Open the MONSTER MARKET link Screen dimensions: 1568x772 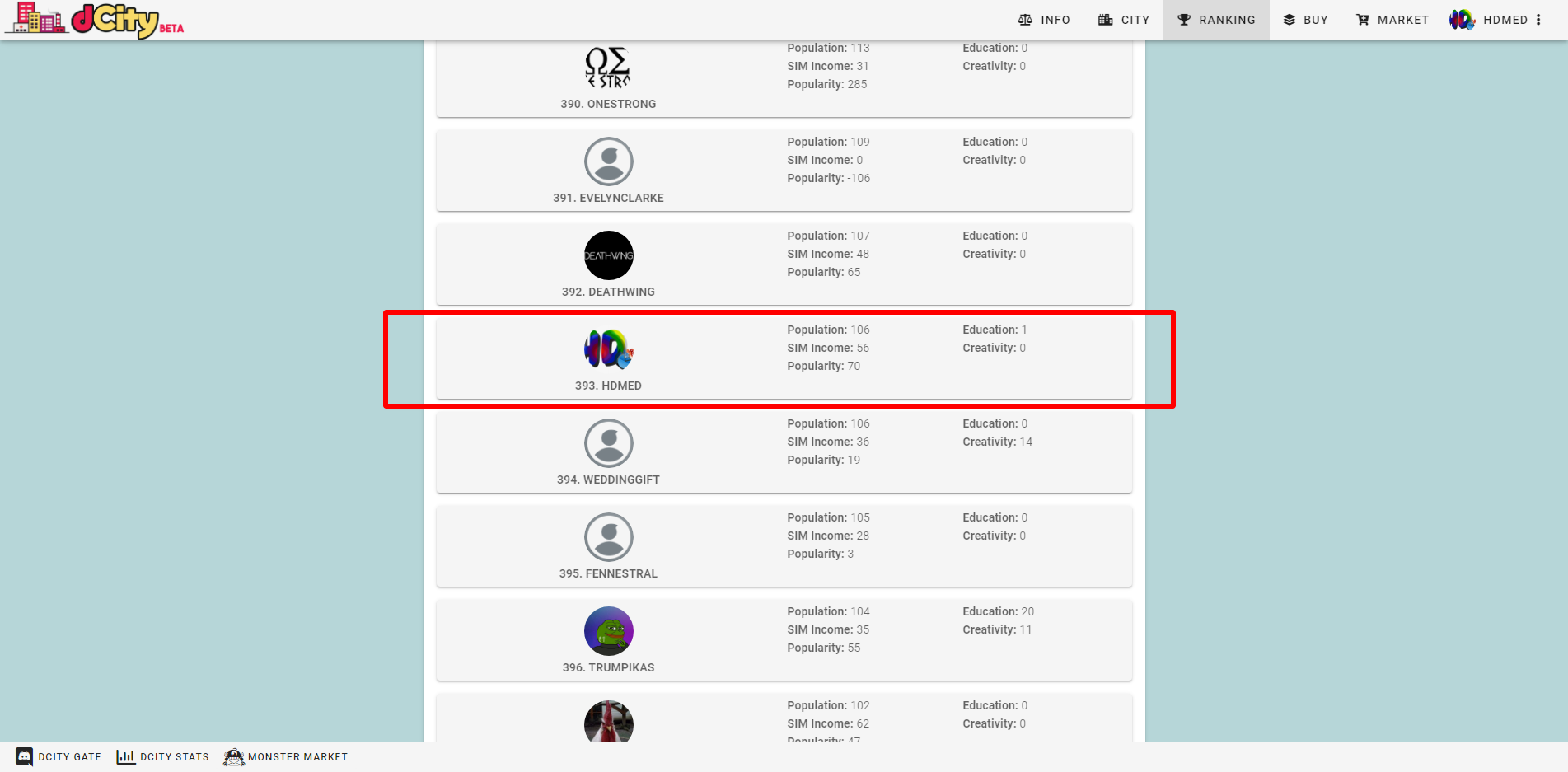tap(286, 756)
